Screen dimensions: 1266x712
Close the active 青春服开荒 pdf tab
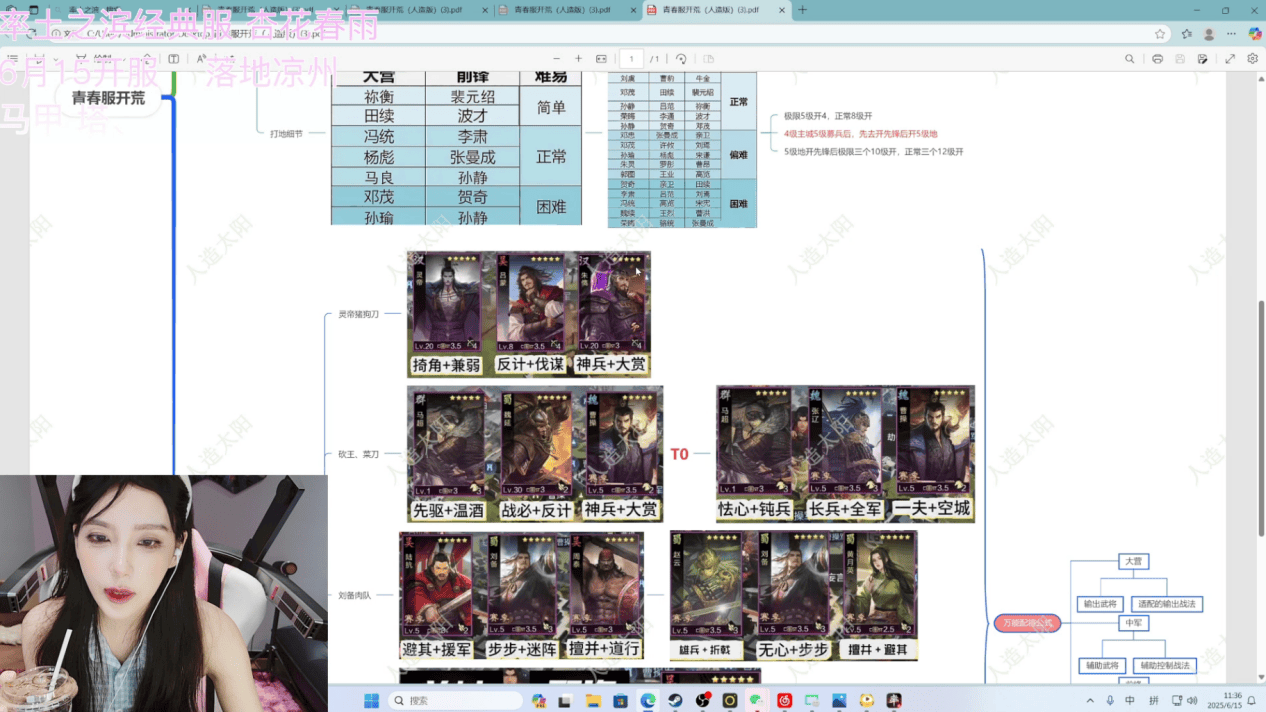point(780,10)
